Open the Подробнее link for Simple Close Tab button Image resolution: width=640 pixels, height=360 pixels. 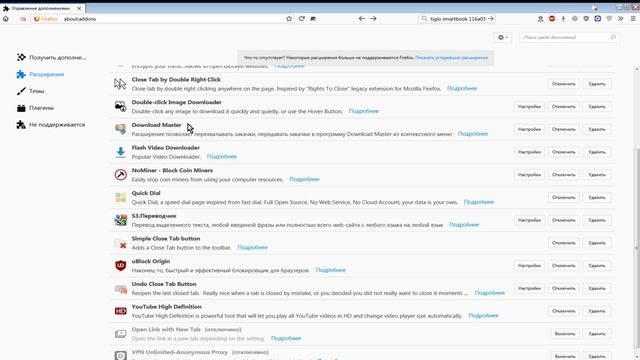[x=252, y=247]
